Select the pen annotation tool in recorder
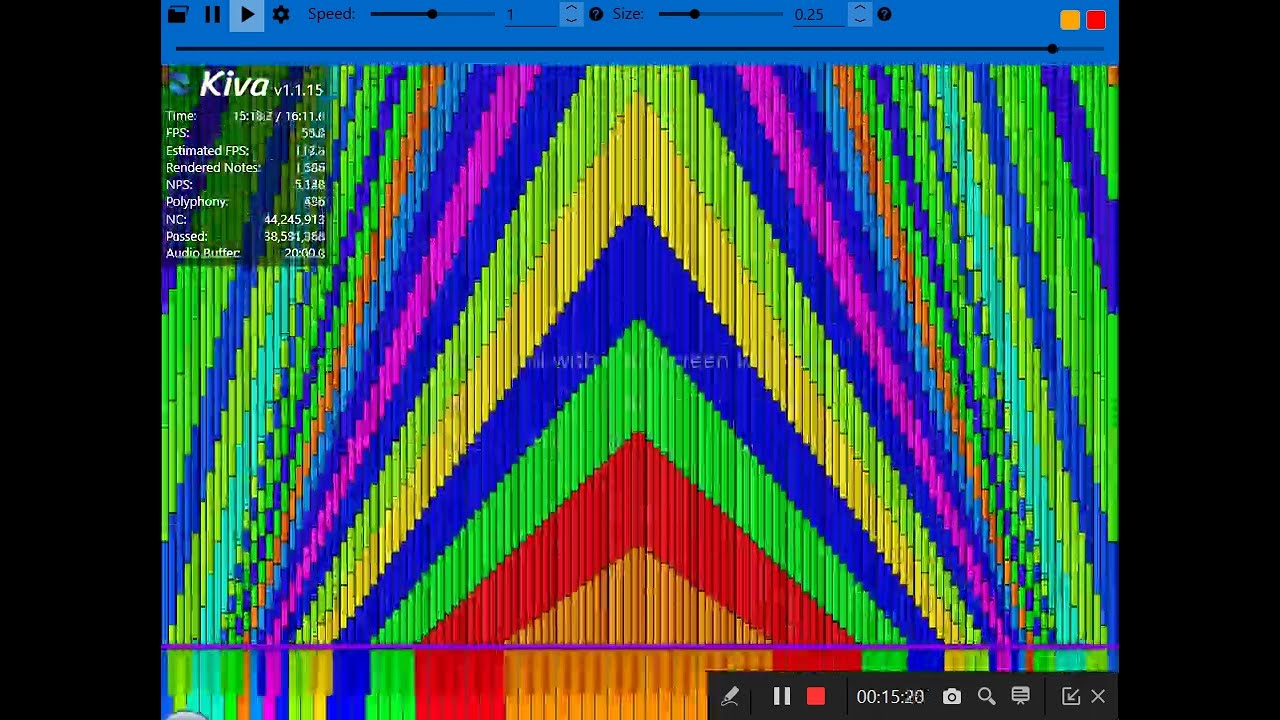1280x720 pixels. (x=730, y=697)
